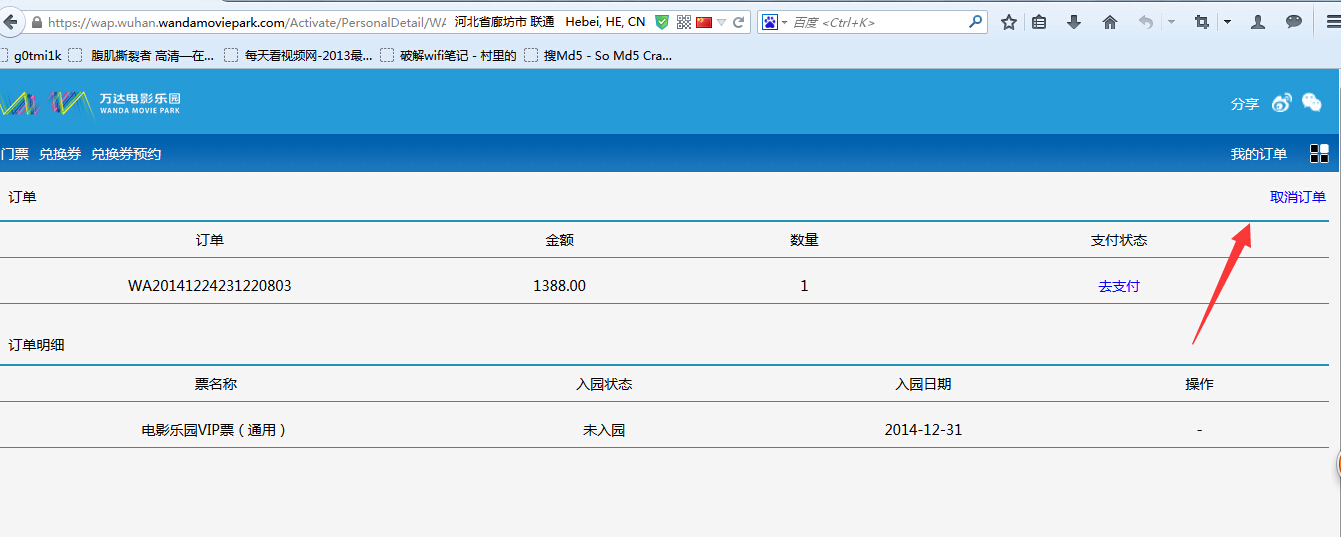Click the amount 1388.00 cell

point(559,286)
